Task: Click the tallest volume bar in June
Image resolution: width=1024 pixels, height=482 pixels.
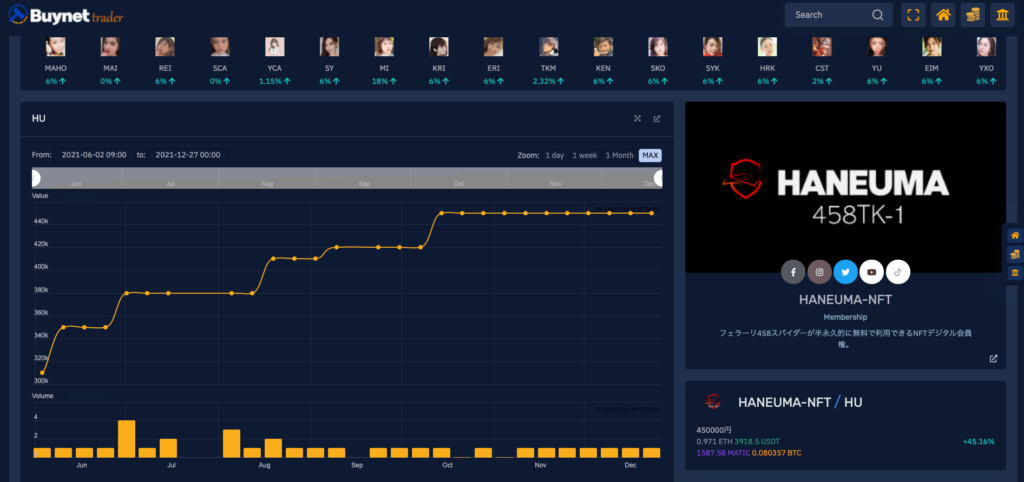Action: click(127, 438)
